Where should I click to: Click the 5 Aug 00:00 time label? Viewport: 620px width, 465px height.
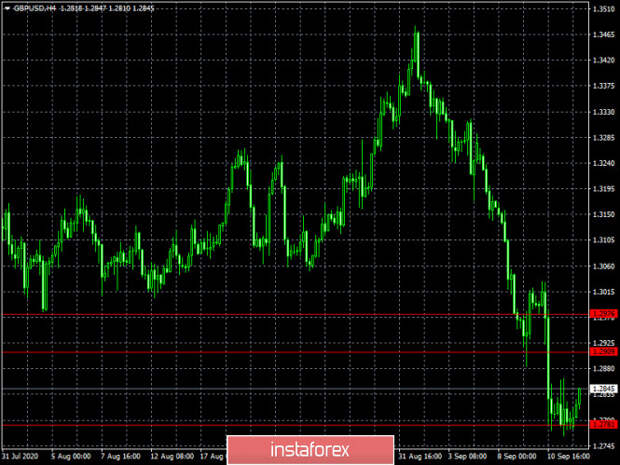[71, 456]
